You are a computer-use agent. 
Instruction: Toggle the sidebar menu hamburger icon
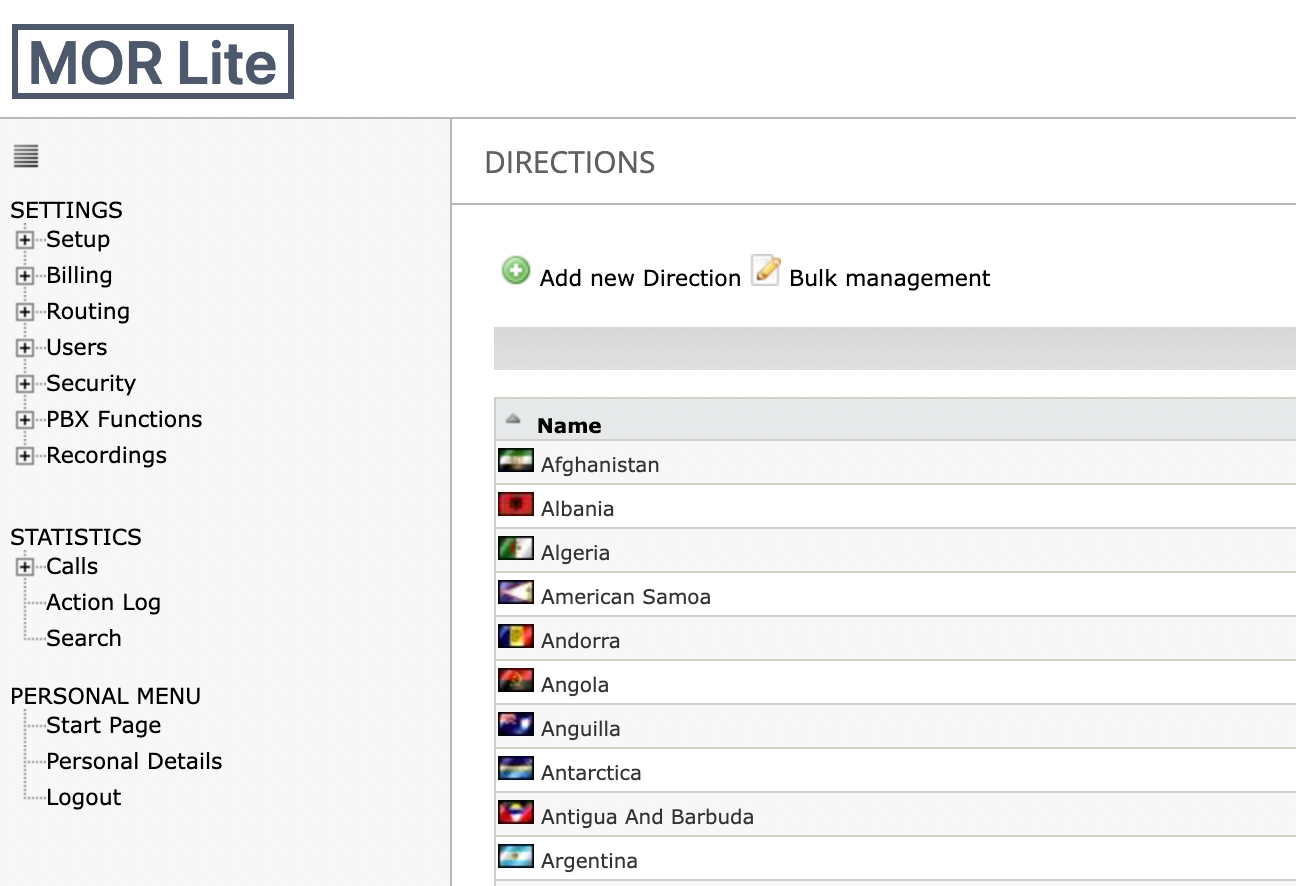26,156
